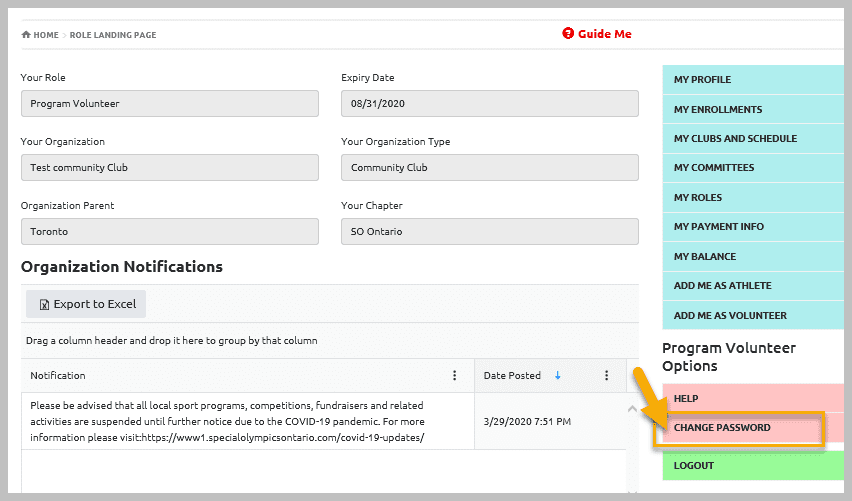Click the Home breadcrumb house icon
852x501 pixels.
[26, 35]
